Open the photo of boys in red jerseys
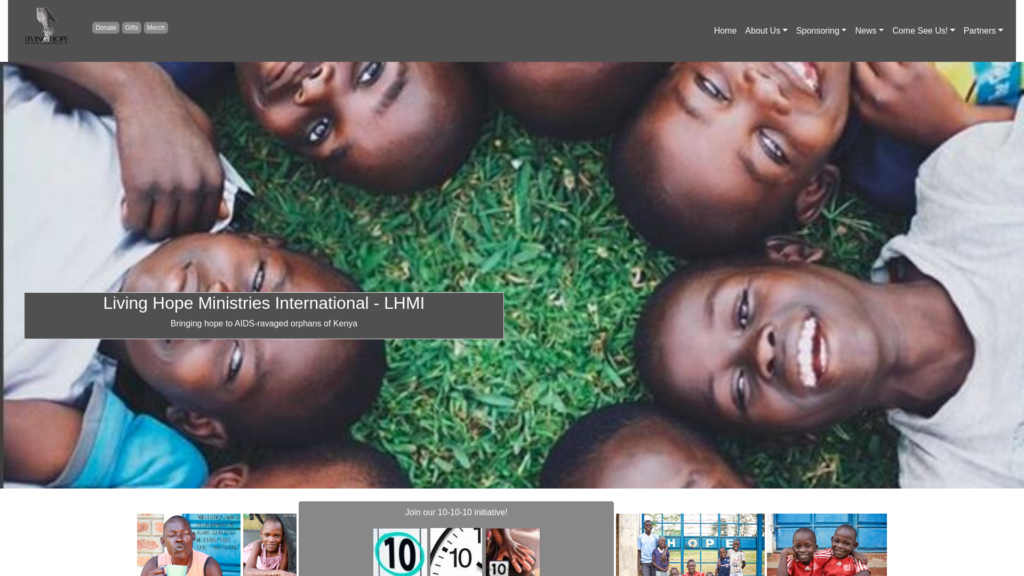 (x=827, y=545)
